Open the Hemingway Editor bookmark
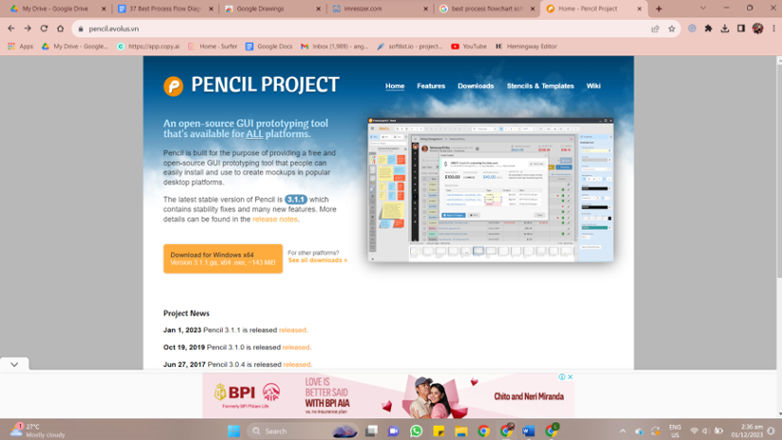 pos(526,46)
